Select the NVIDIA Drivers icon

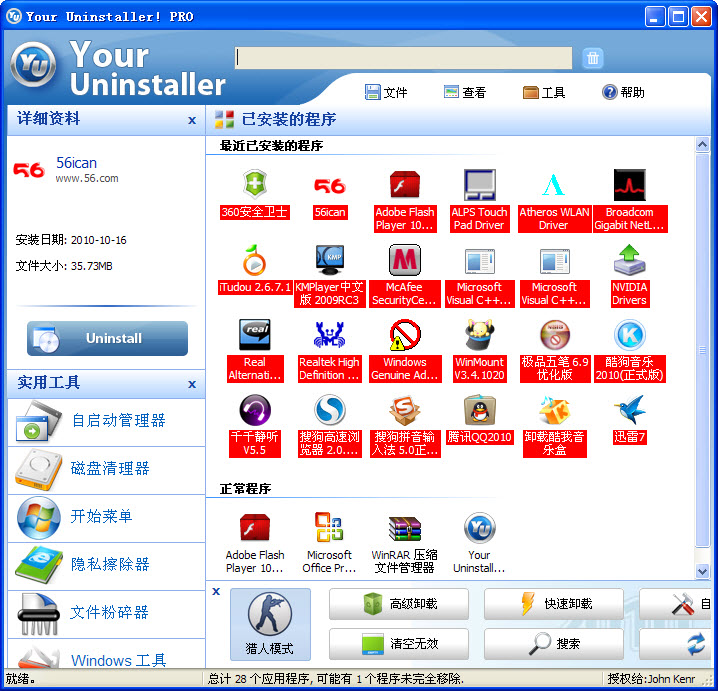pos(629,261)
